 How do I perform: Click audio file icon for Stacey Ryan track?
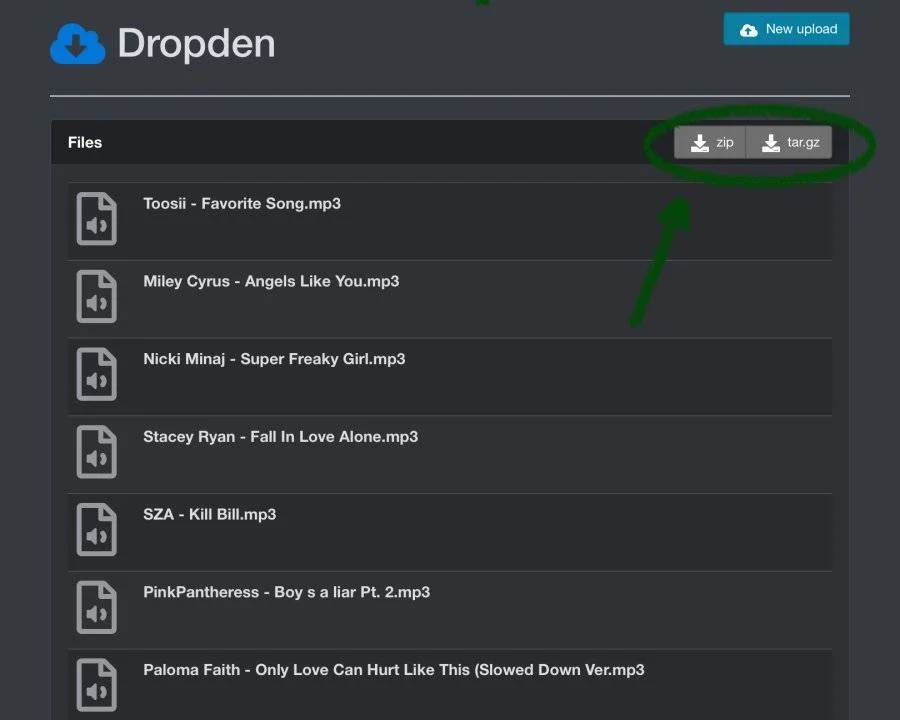tap(96, 452)
